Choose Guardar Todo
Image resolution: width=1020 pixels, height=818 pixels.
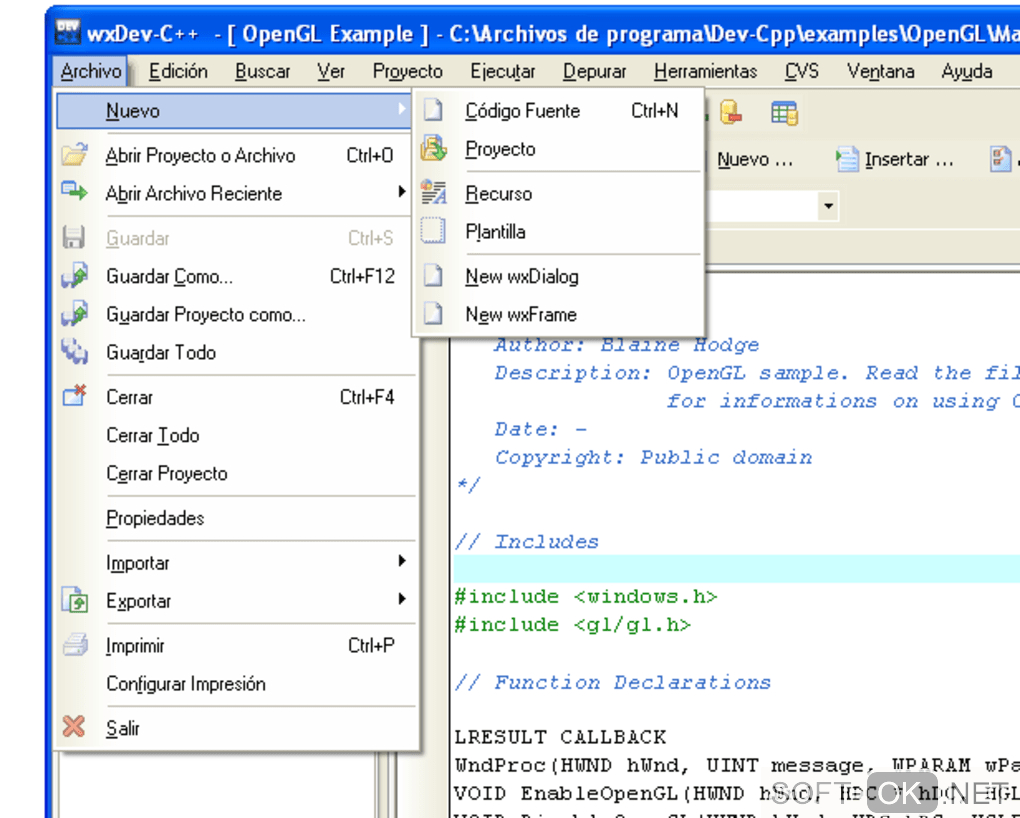pyautogui.click(x=234, y=352)
